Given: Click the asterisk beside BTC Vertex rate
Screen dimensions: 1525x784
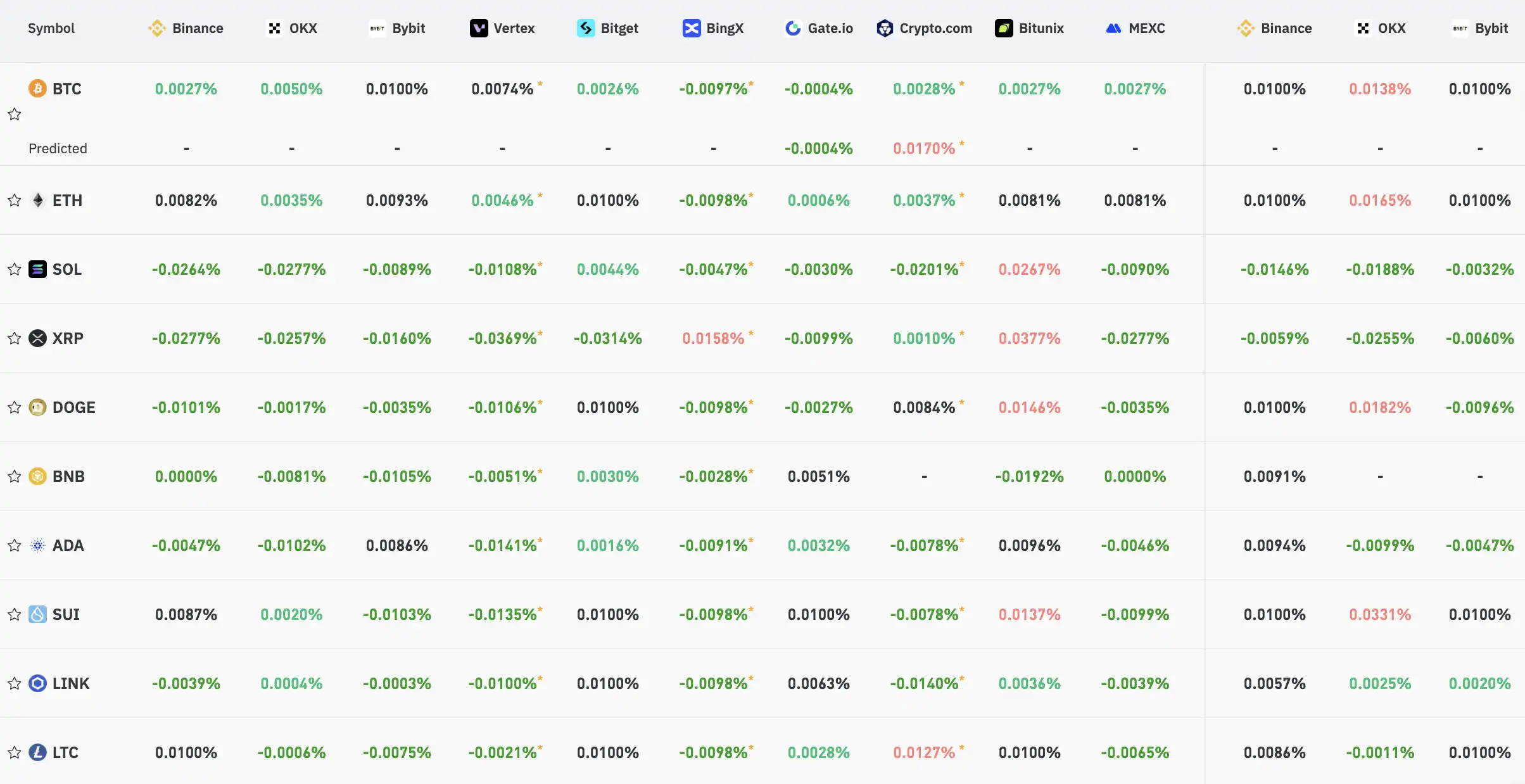Looking at the screenshot, I should [540, 84].
